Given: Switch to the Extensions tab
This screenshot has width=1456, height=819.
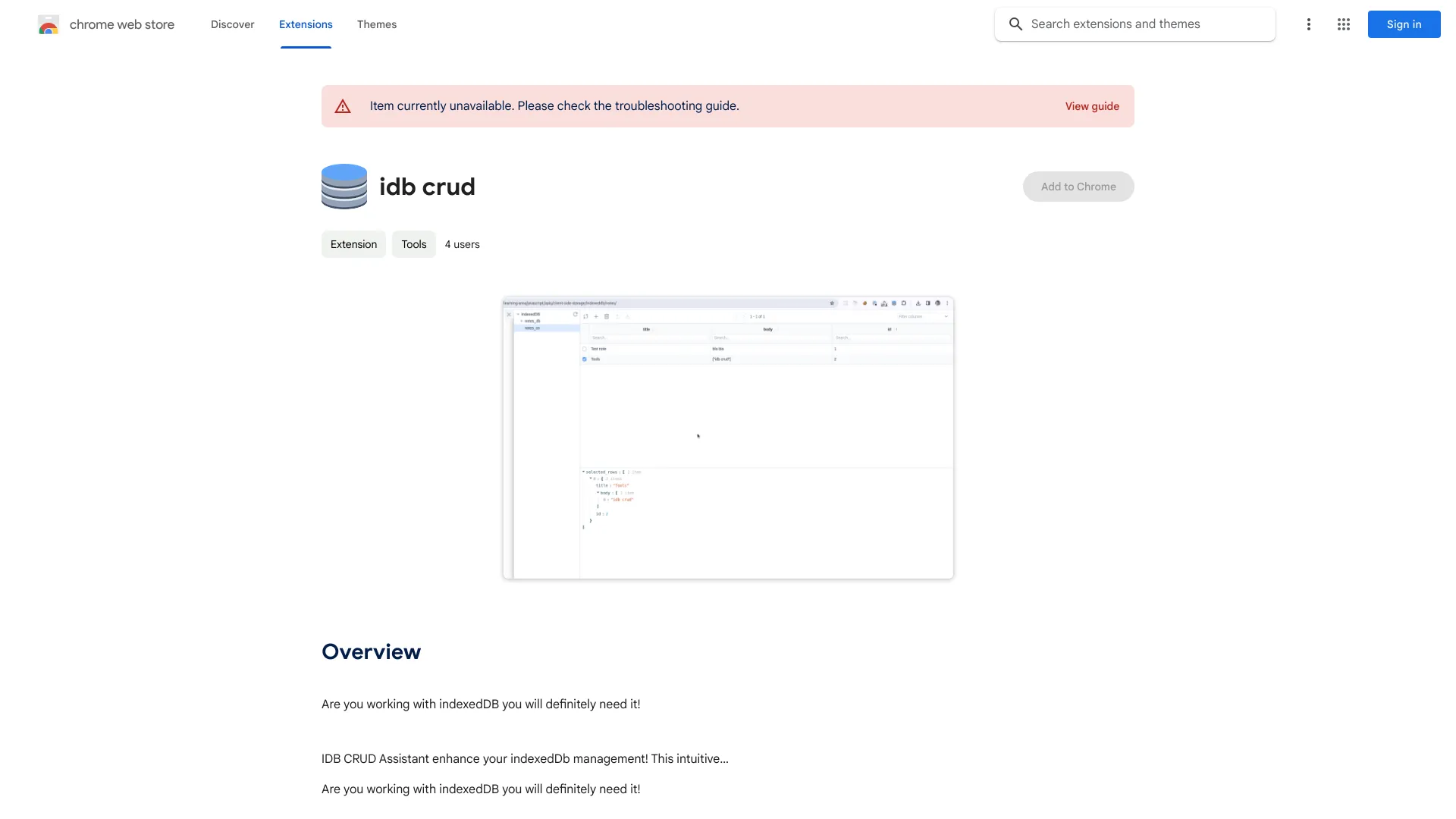Looking at the screenshot, I should point(306,24).
